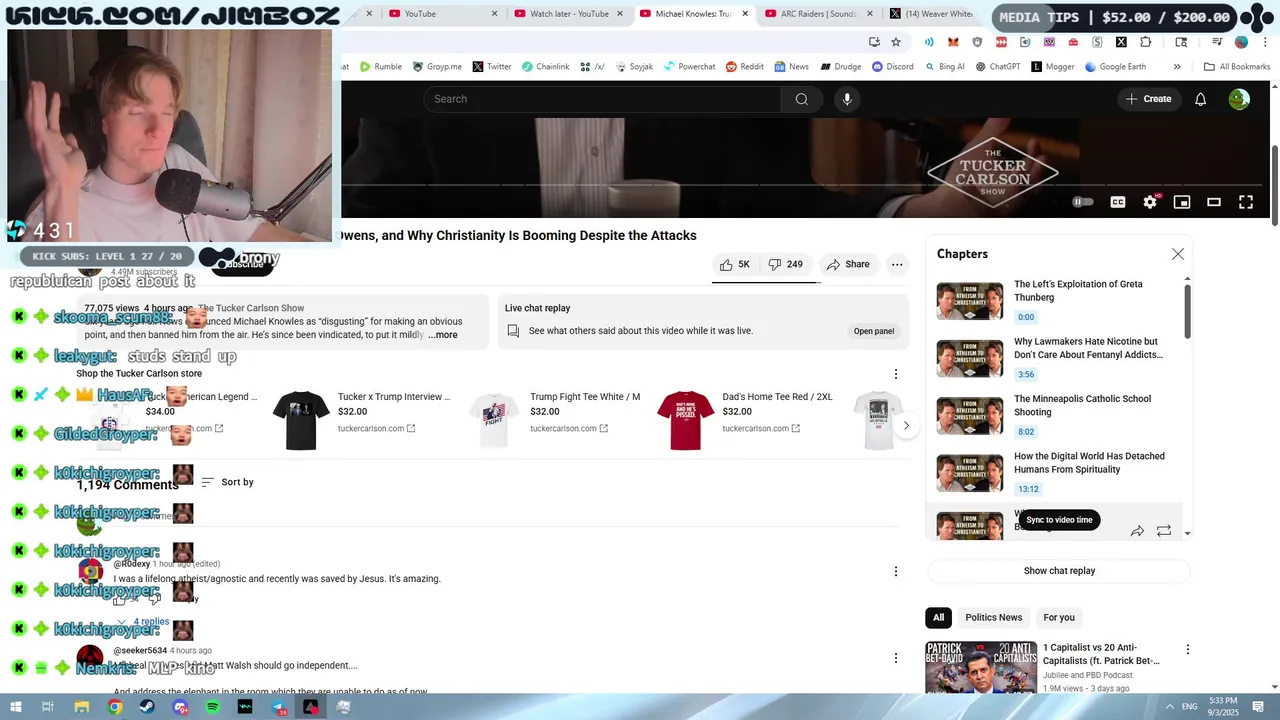The image size is (1280, 720).
Task: Open options menu for @R0dexy's comment
Action: click(895, 571)
